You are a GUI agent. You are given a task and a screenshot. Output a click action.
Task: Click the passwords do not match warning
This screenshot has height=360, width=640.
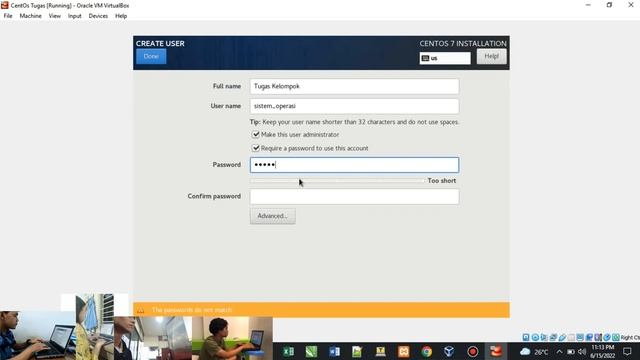192,310
